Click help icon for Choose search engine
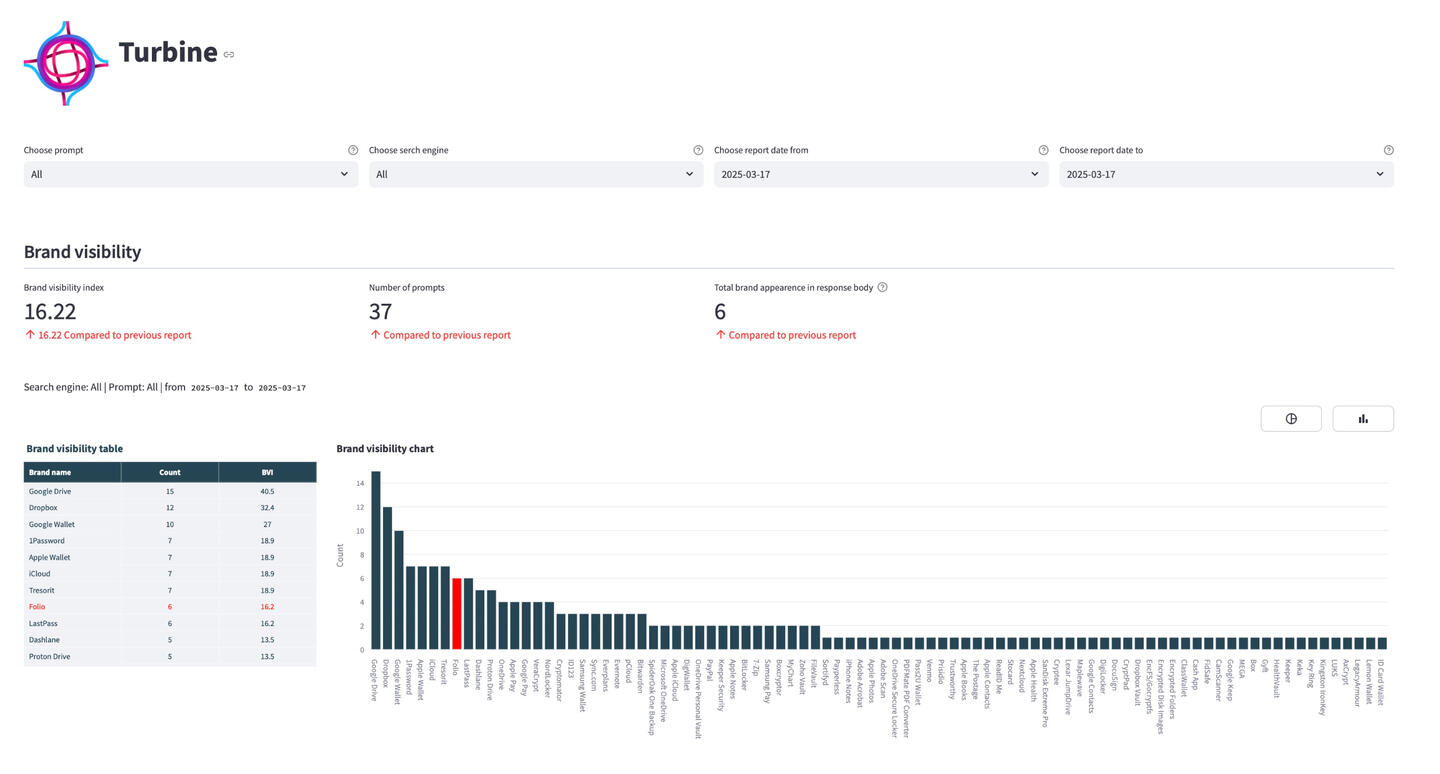 [x=698, y=150]
